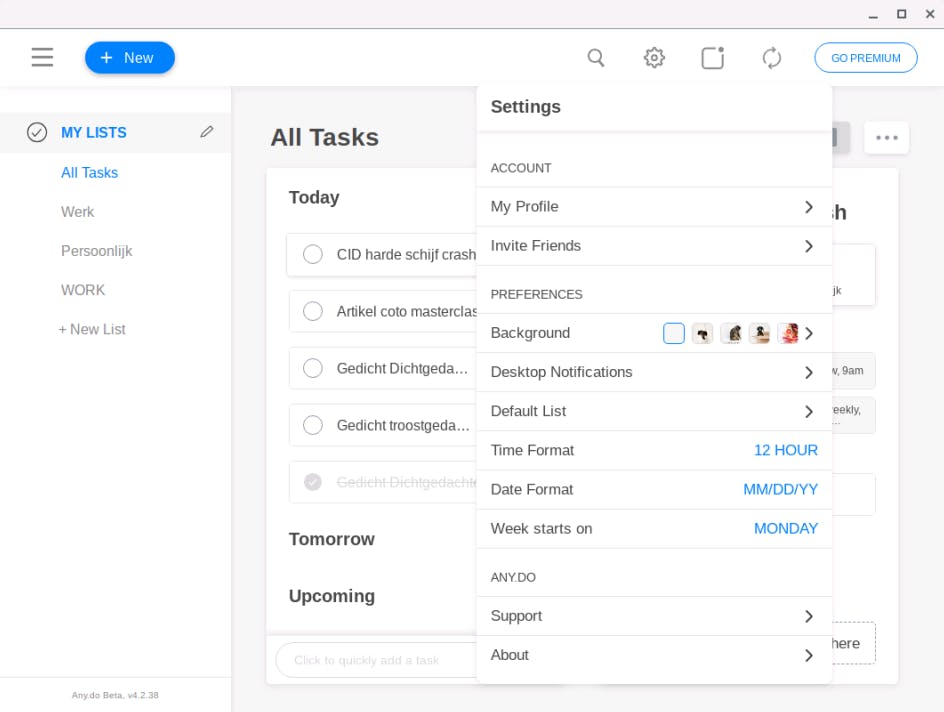Click the search magnifier icon
944x712 pixels.
595,58
